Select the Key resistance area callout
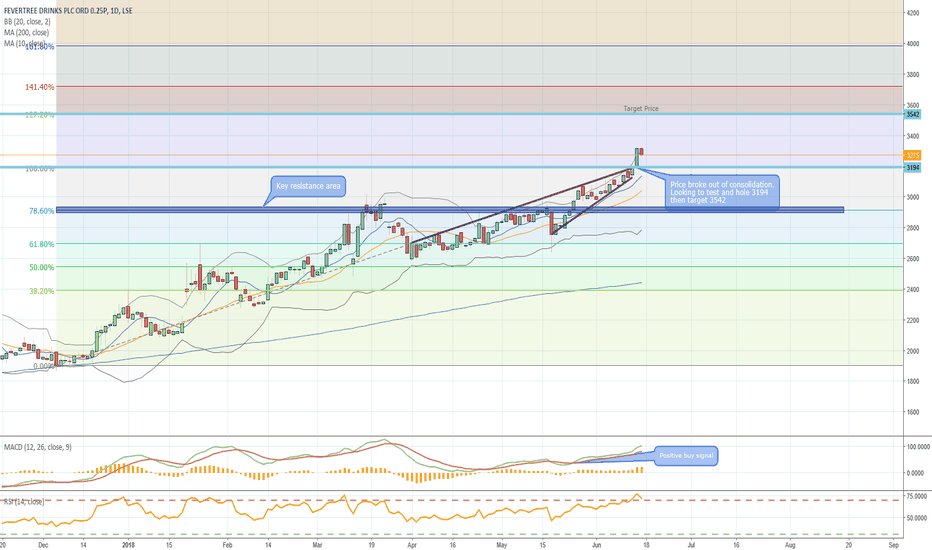This screenshot has height=550, width=932. coord(308,186)
